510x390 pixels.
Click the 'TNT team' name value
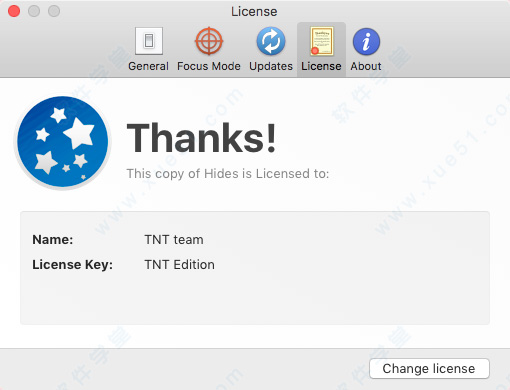click(x=174, y=240)
